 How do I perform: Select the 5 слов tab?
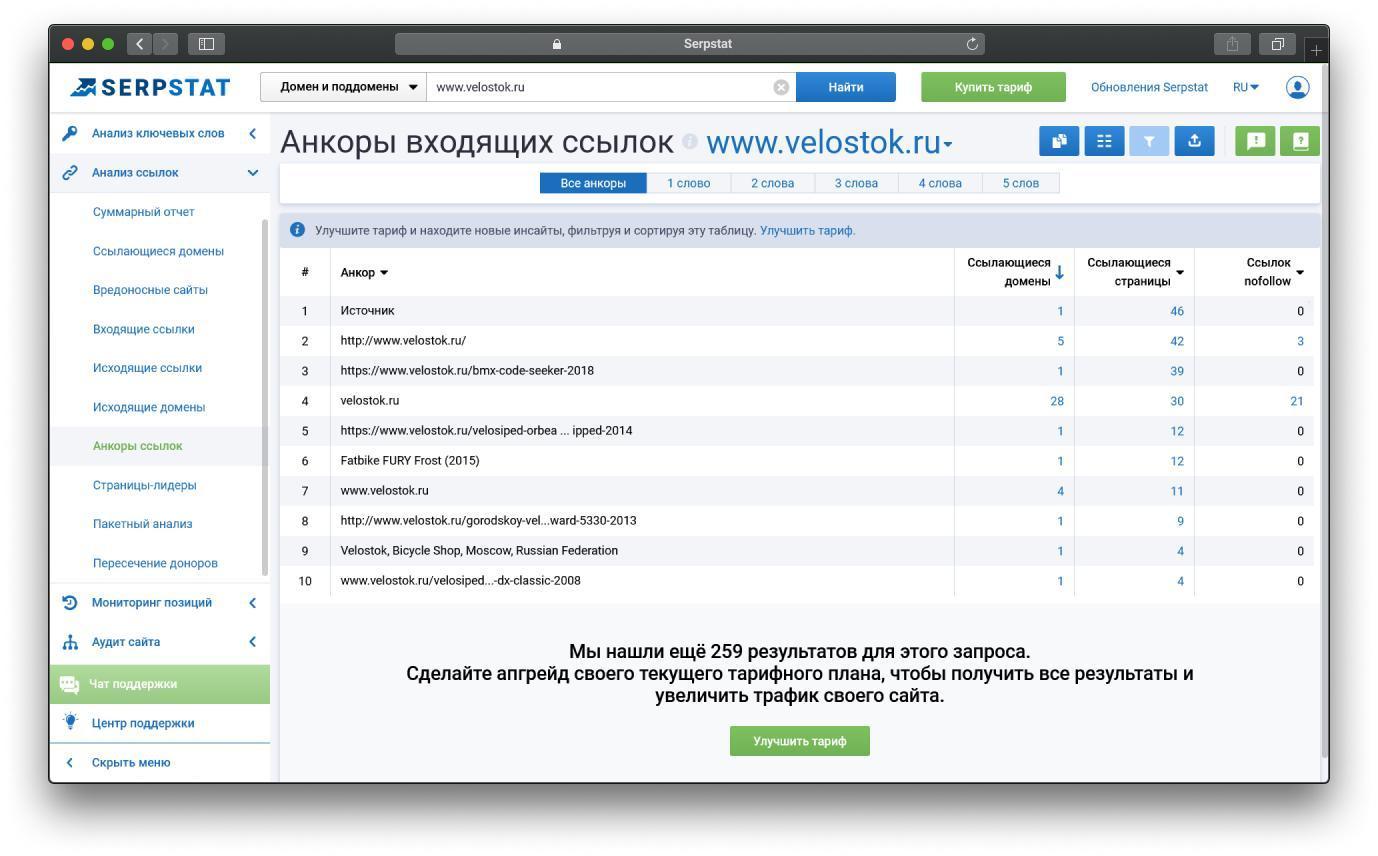click(x=1021, y=183)
